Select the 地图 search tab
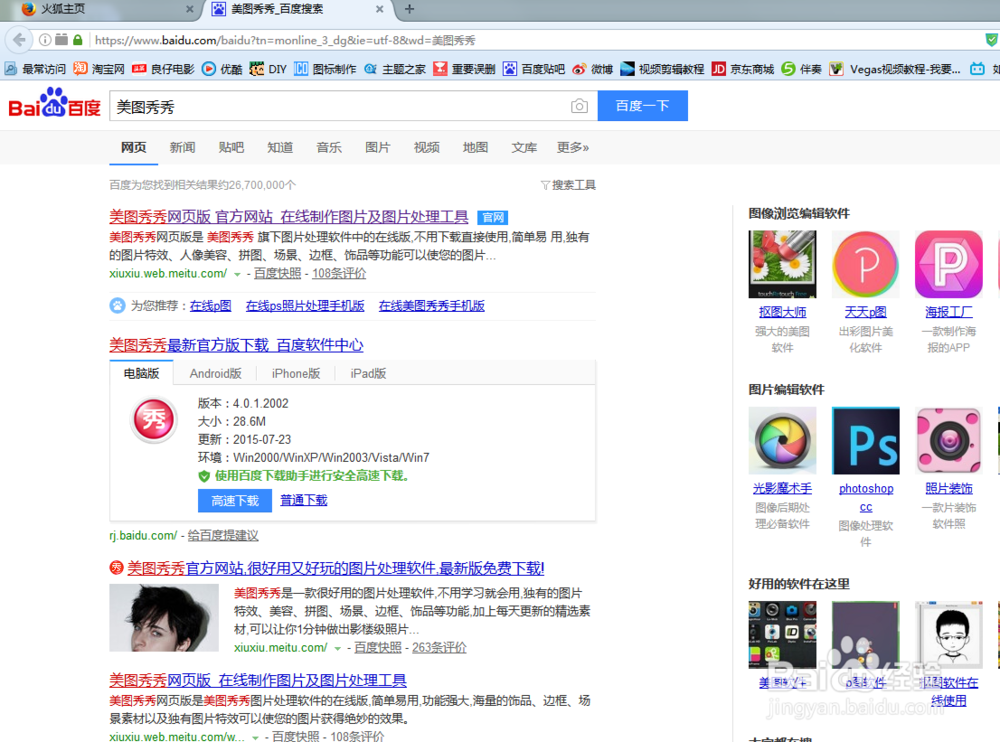This screenshot has height=742, width=1000. [x=475, y=147]
